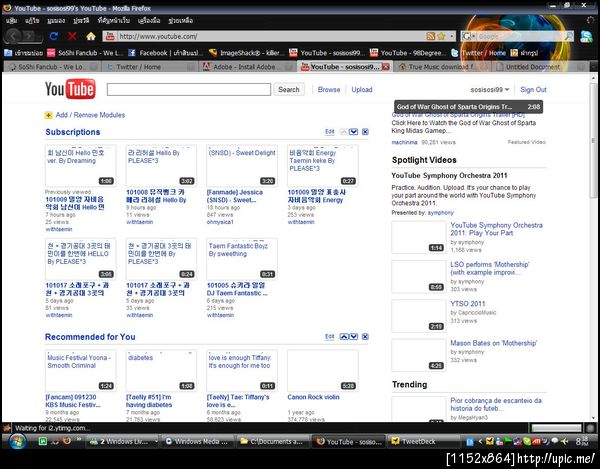Image resolution: width=600 pixels, height=469 pixels.
Task: Switch to the Adobe - Install Adobe tab
Action: tap(249, 67)
